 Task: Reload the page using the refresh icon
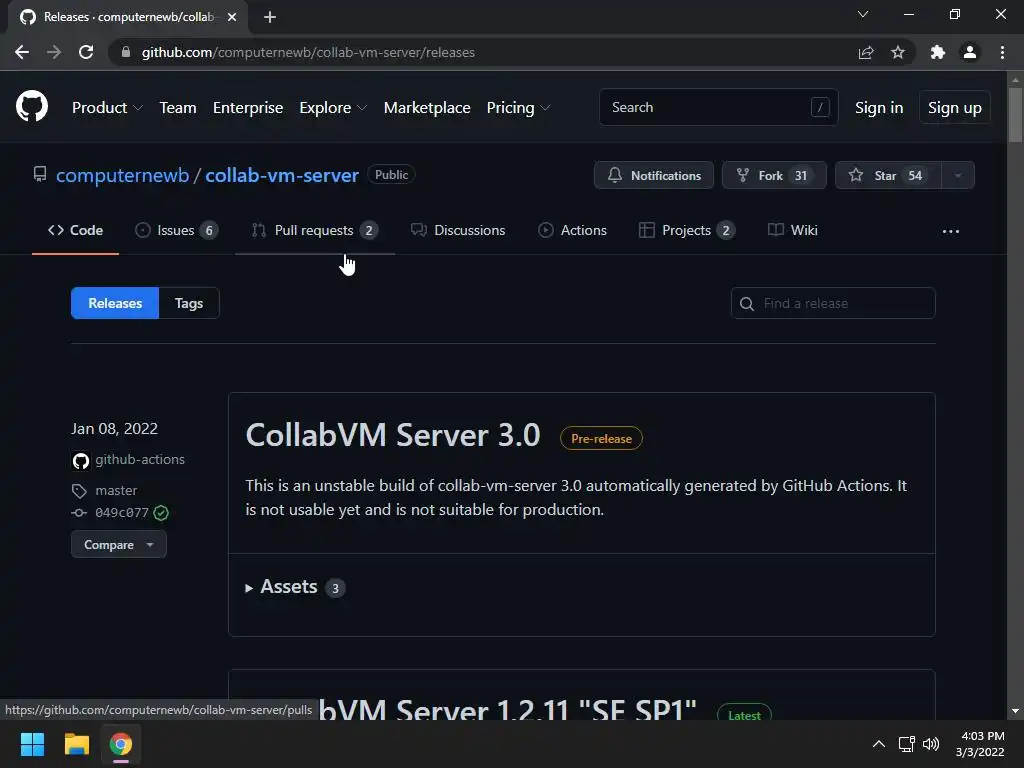pyautogui.click(x=86, y=52)
